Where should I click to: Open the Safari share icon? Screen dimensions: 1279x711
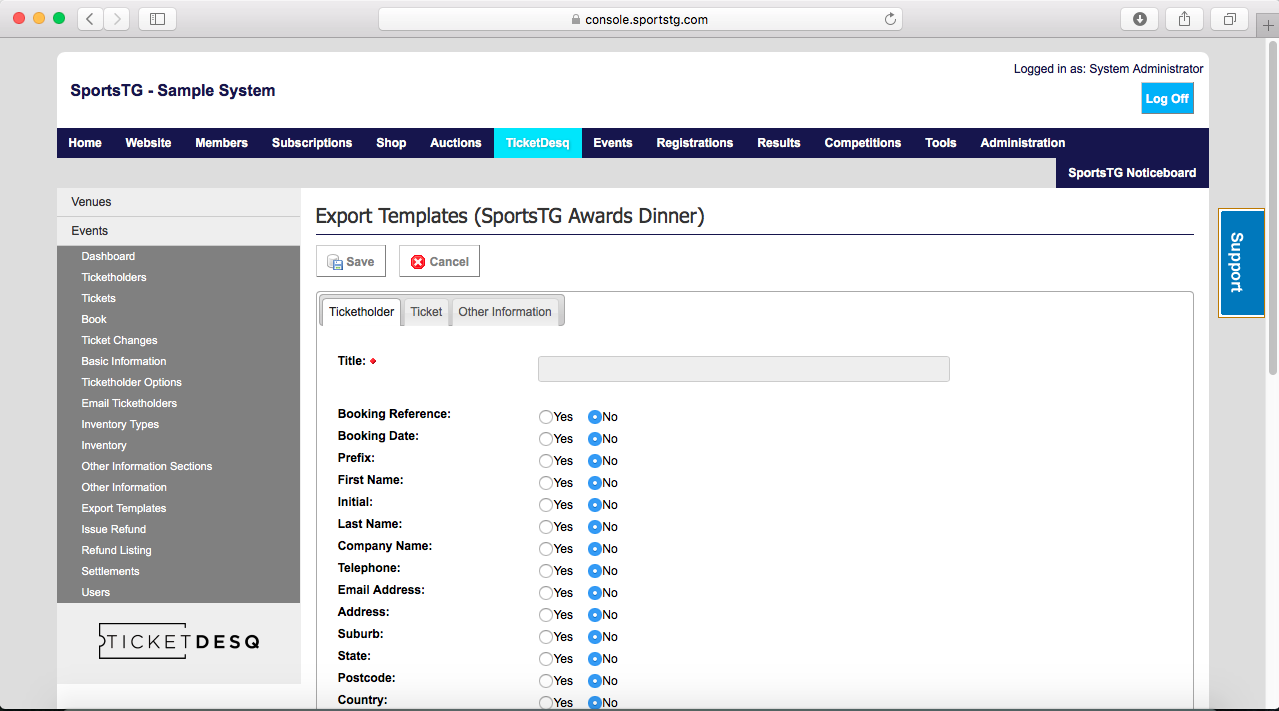click(x=1185, y=18)
